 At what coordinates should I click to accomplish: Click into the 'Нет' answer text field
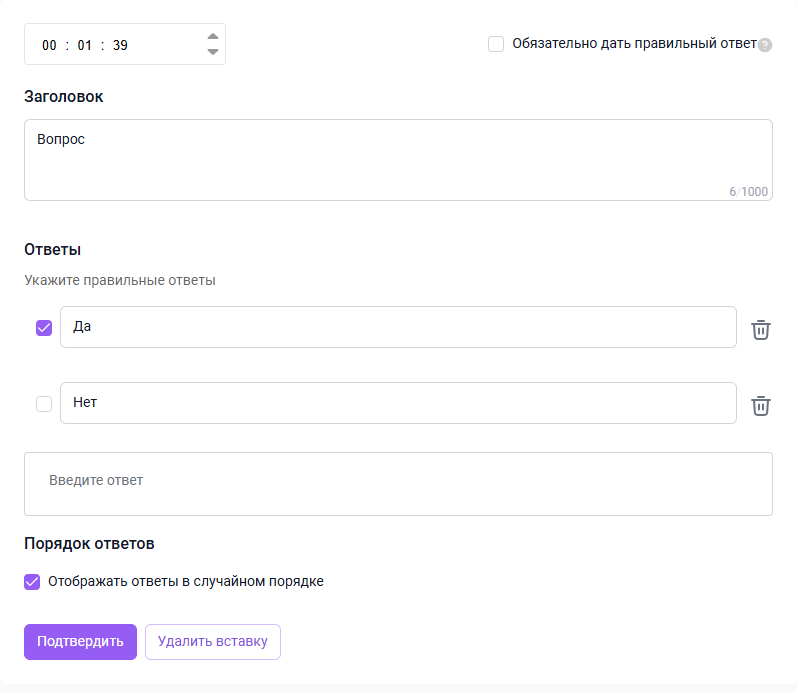point(398,403)
